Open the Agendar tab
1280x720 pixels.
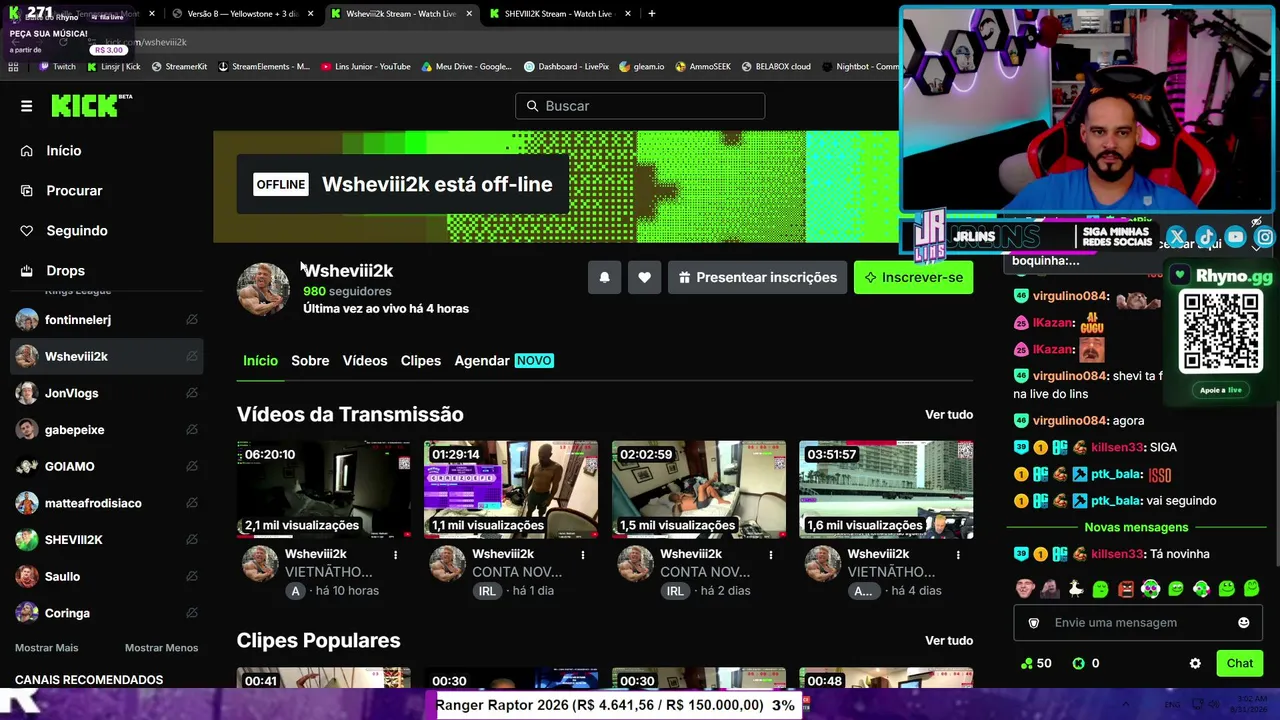click(504, 361)
